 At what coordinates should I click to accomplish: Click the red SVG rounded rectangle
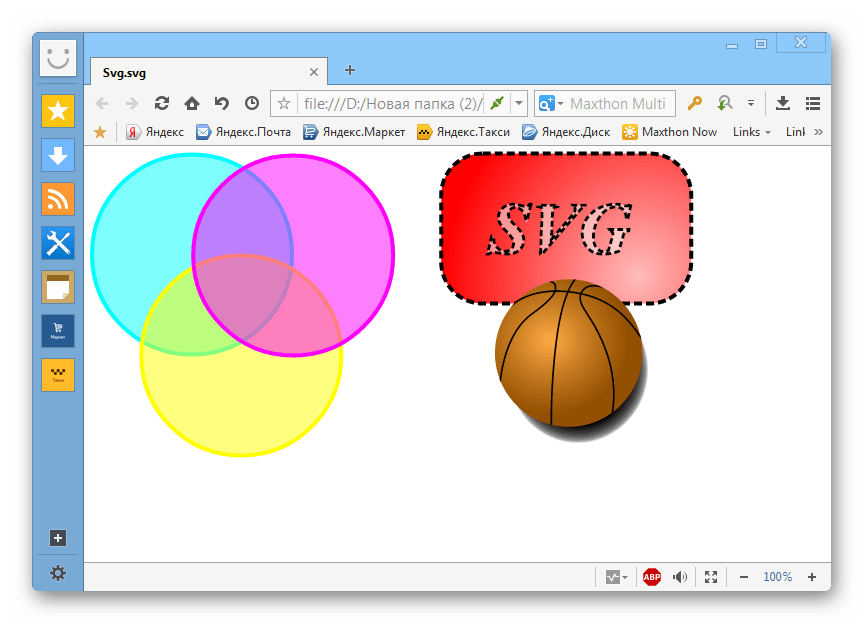(566, 228)
